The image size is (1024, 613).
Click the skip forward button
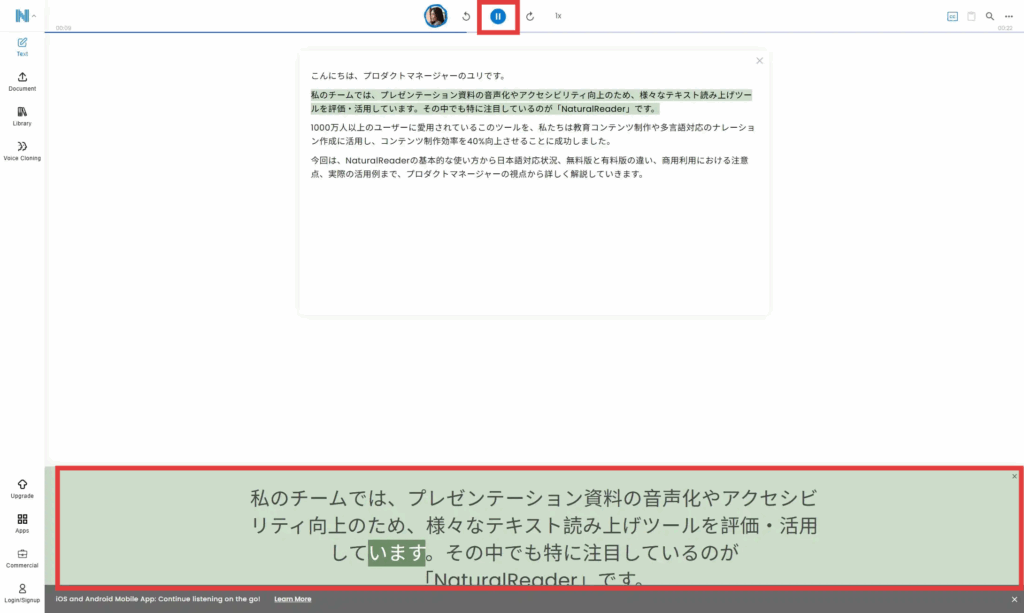(530, 17)
